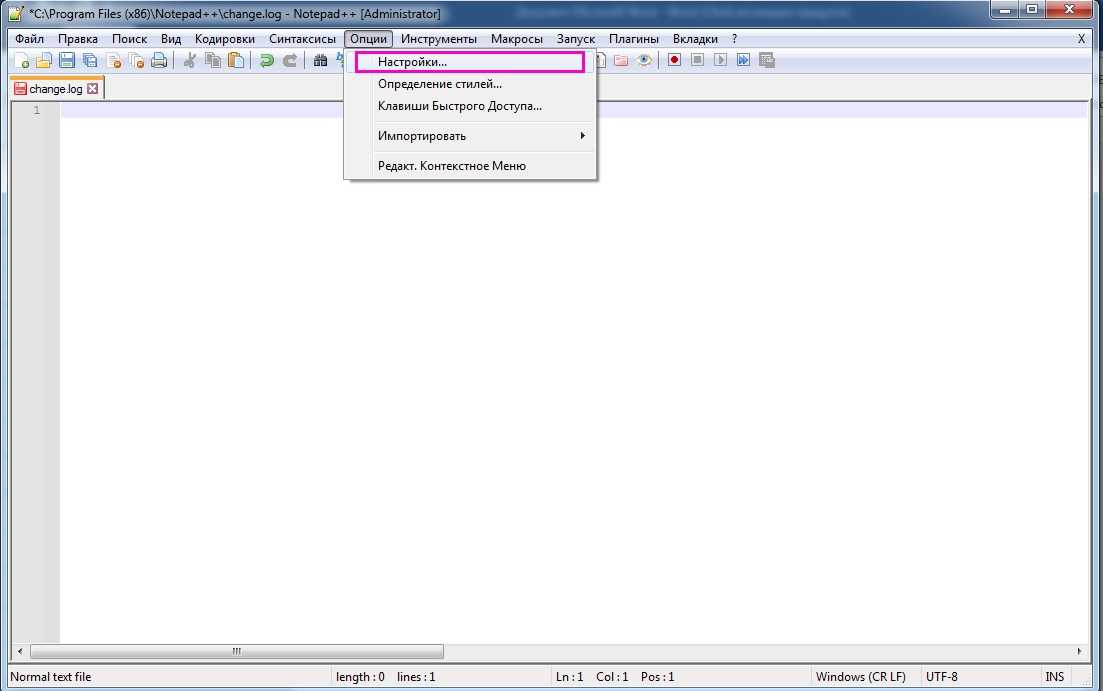The width and height of the screenshot is (1103, 691).
Task: Toggle INS insert mode in status bar
Action: pos(1055,677)
